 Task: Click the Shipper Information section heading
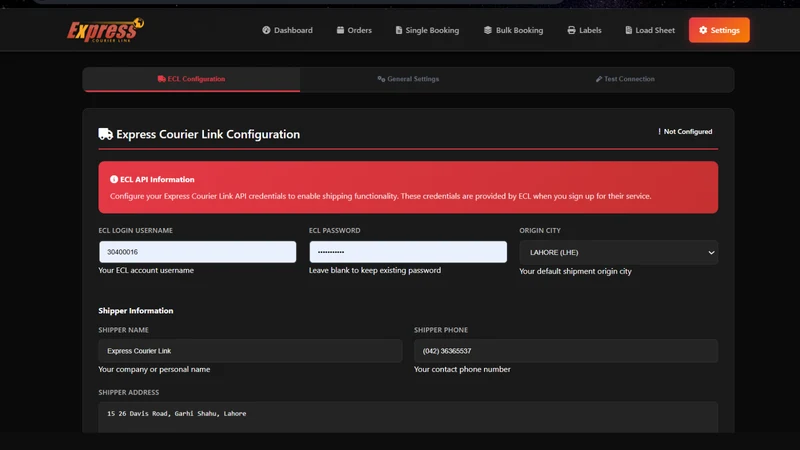136,311
